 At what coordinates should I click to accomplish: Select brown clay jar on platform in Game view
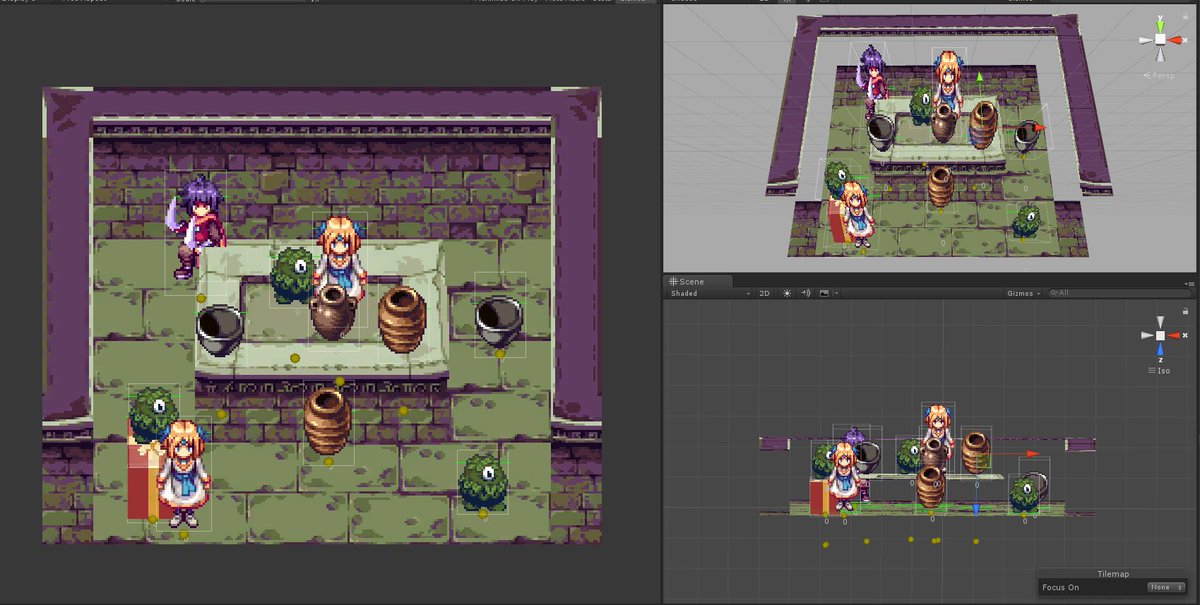[333, 313]
